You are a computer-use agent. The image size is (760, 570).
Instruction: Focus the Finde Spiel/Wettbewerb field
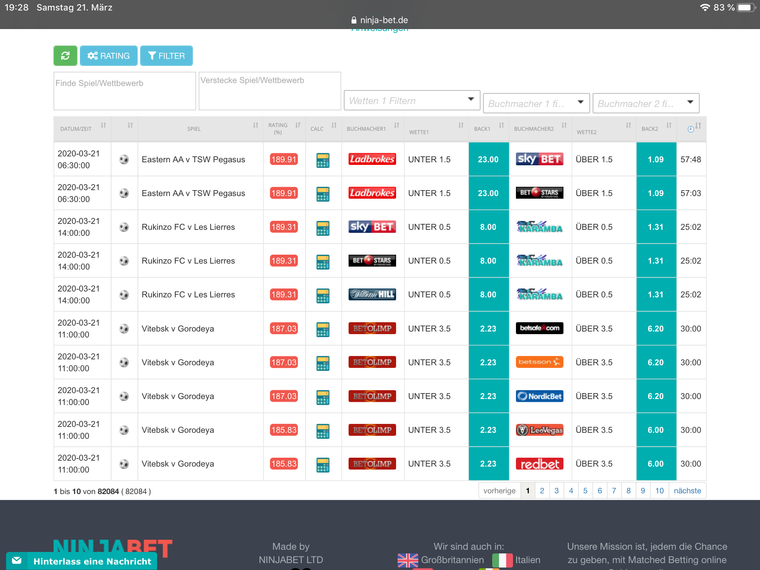pyautogui.click(x=125, y=91)
